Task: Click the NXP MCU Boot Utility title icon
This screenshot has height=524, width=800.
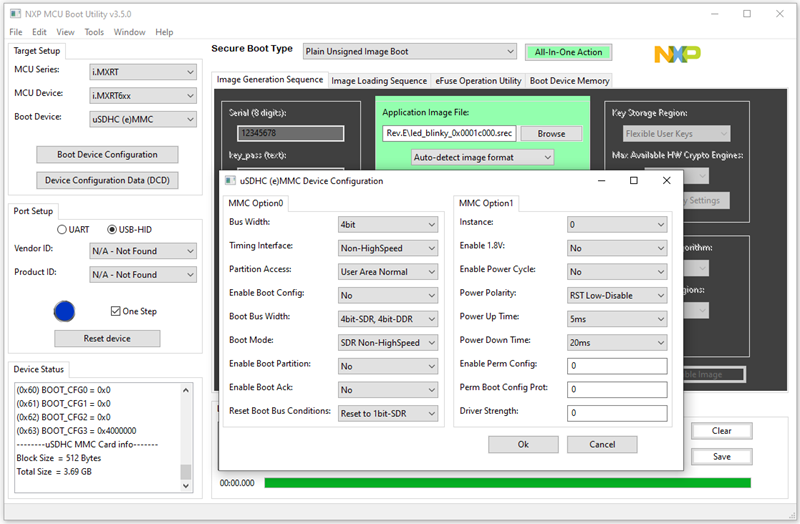Action: click(15, 14)
